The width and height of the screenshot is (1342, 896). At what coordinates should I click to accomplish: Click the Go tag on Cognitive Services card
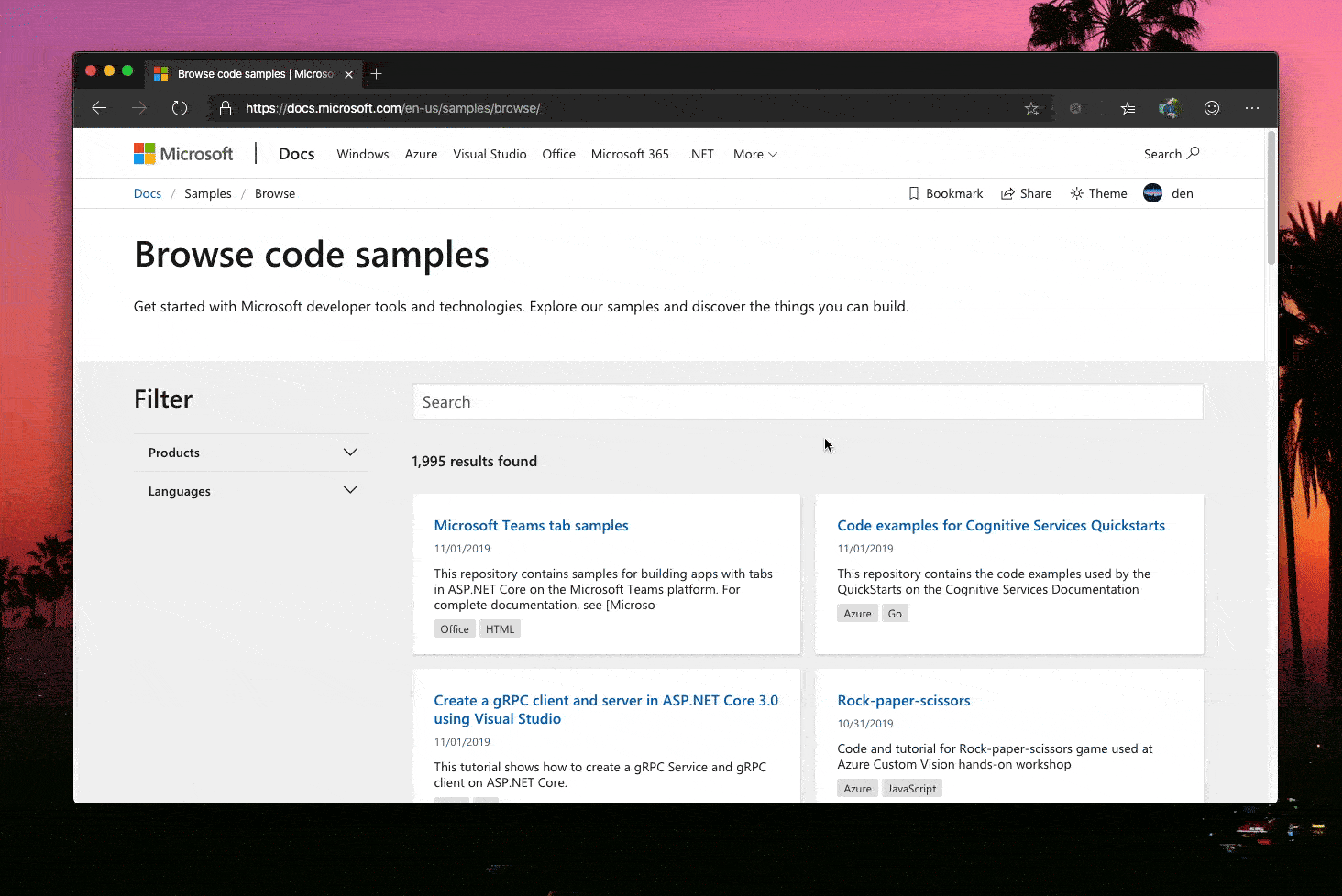tap(895, 614)
